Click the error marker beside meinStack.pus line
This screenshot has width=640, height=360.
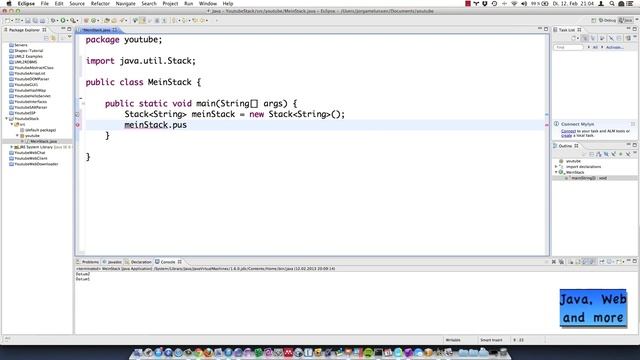click(78, 125)
